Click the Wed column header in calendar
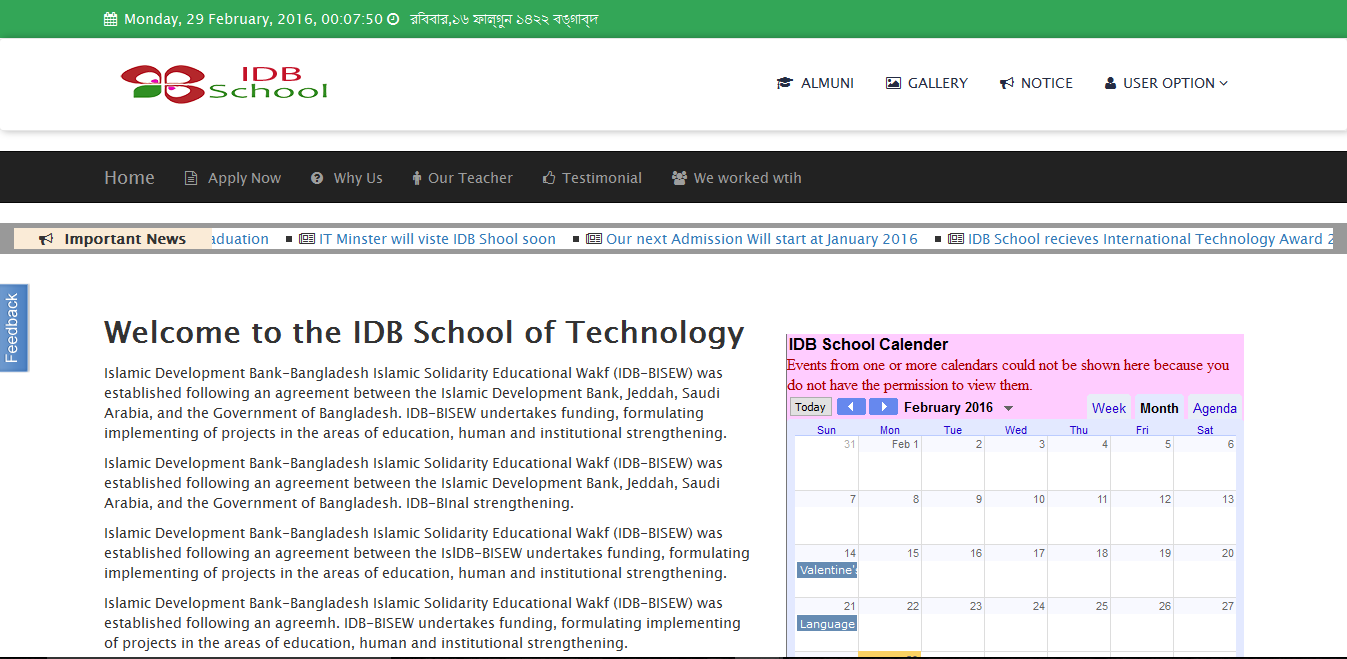Viewport: 1347px width, 659px height. tap(1016, 430)
